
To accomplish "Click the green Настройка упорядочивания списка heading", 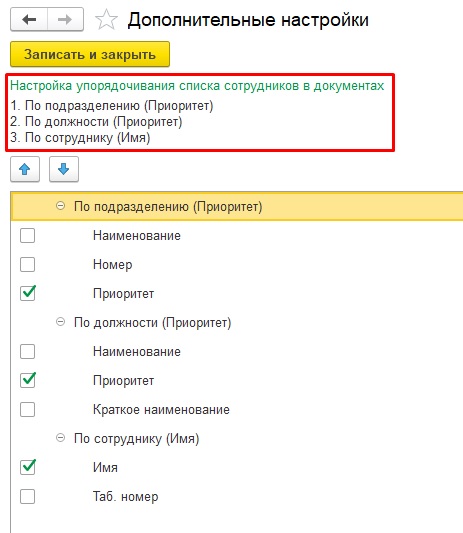I will click(x=197, y=86).
